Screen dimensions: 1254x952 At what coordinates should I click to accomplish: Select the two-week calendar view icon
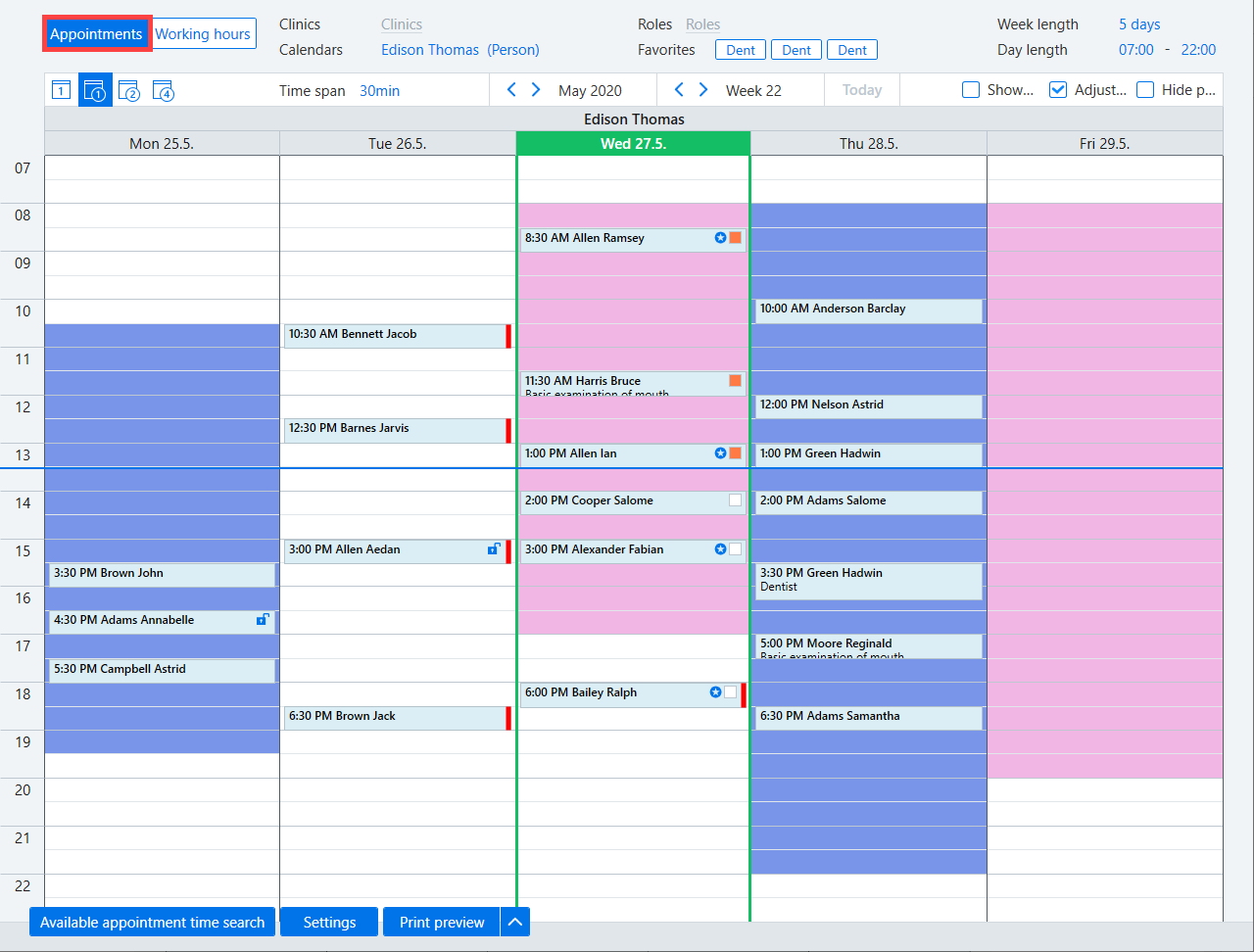129,90
